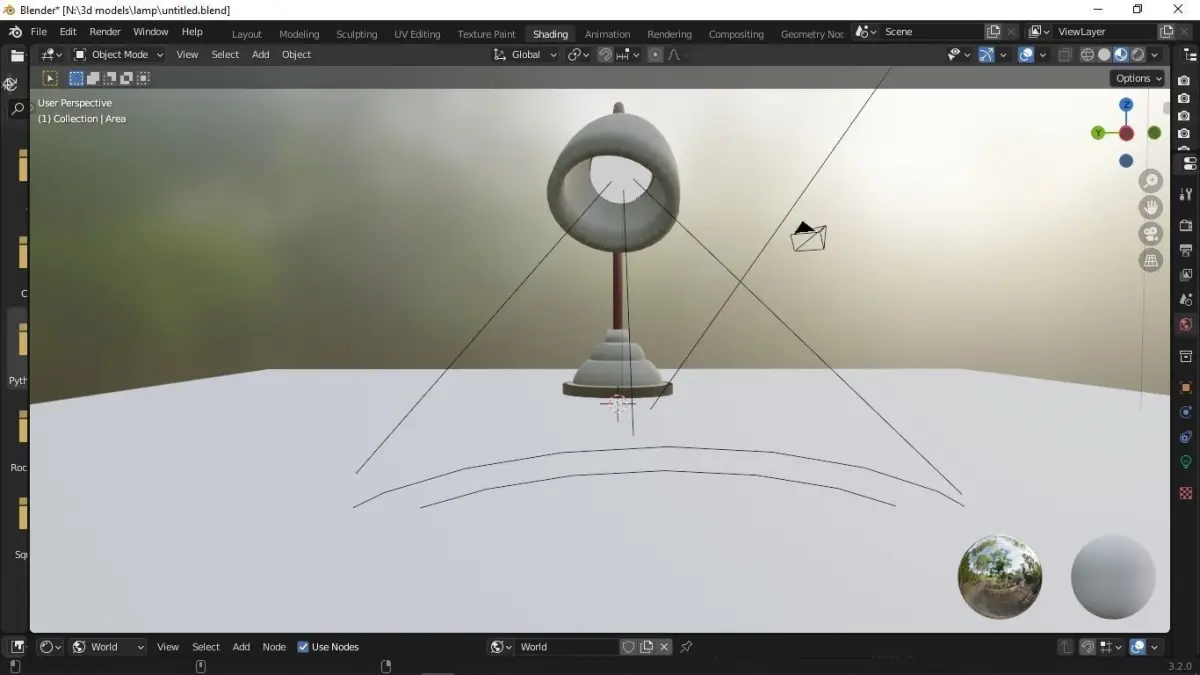Pin the World node tree

click(x=686, y=647)
